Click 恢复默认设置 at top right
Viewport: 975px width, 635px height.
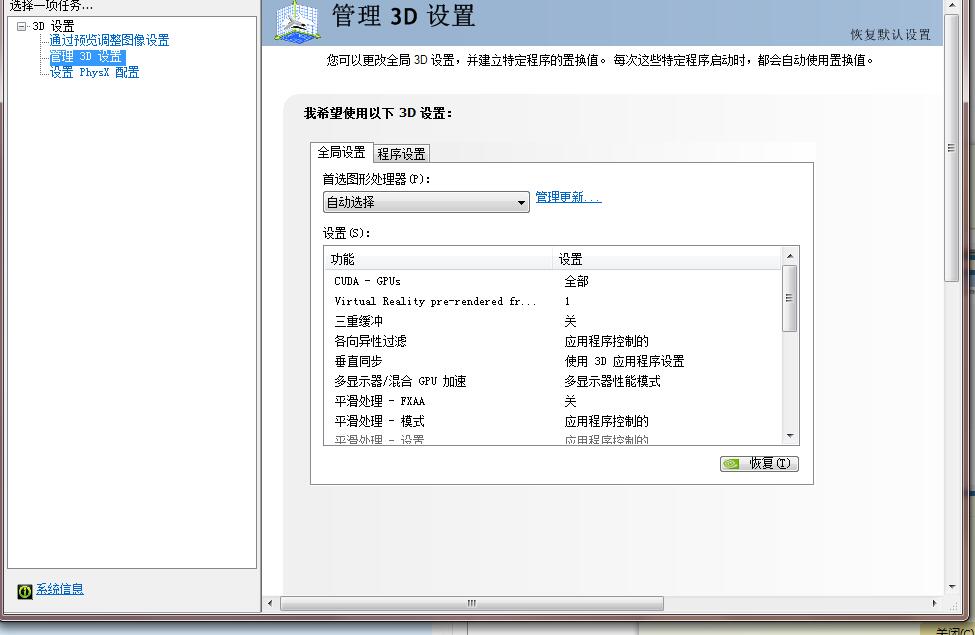click(x=890, y=35)
